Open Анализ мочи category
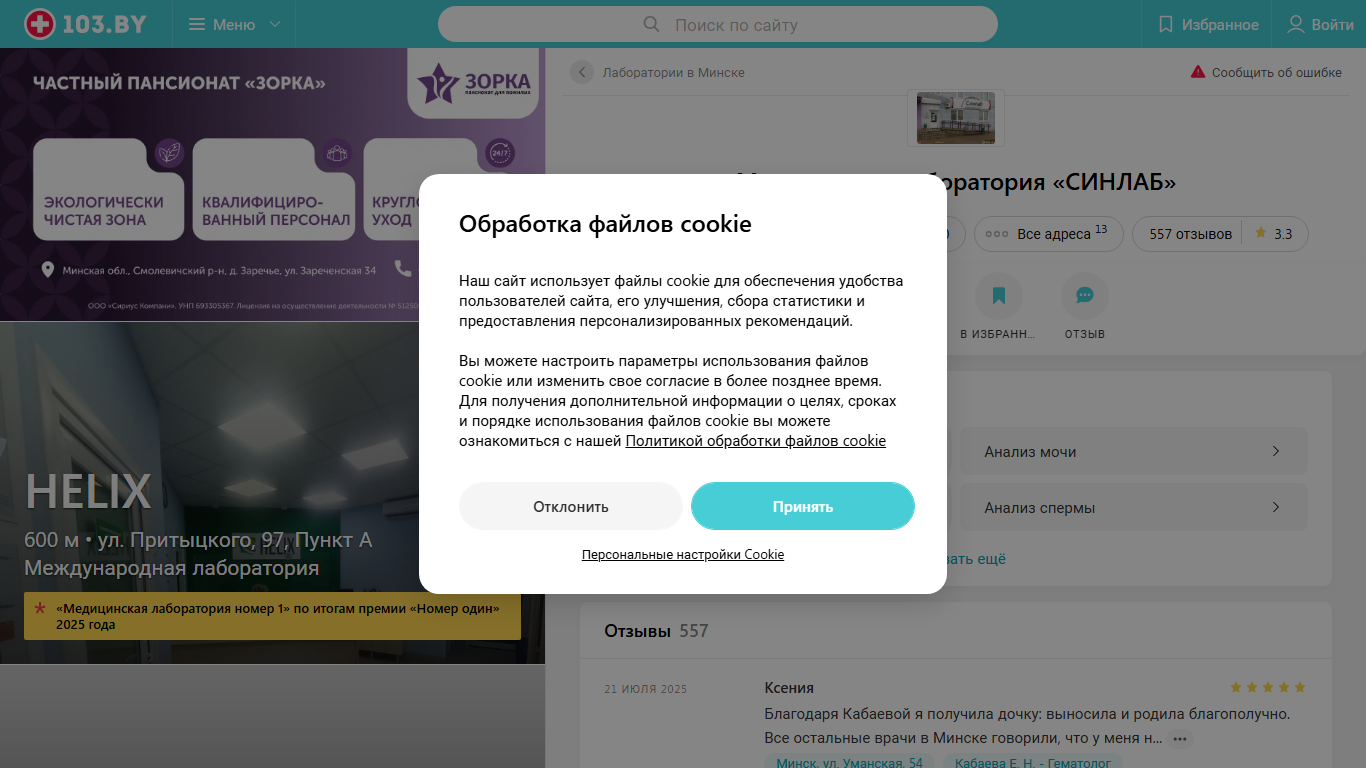1366x768 pixels. (x=1134, y=451)
